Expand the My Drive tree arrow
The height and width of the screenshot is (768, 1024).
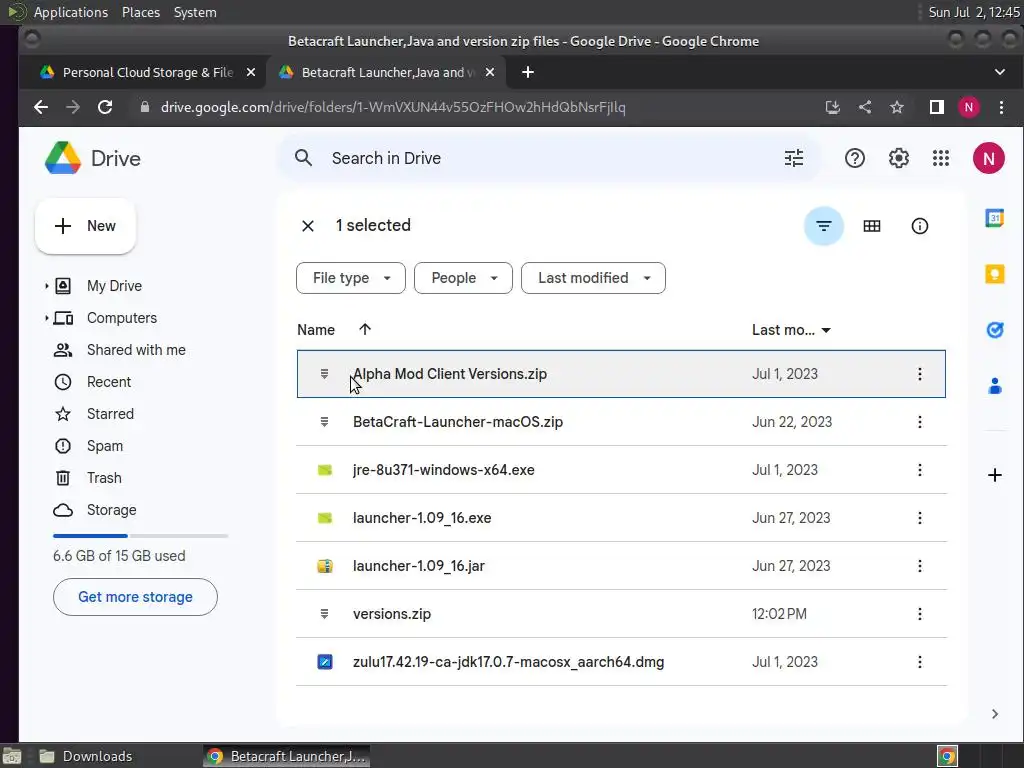(x=46, y=287)
